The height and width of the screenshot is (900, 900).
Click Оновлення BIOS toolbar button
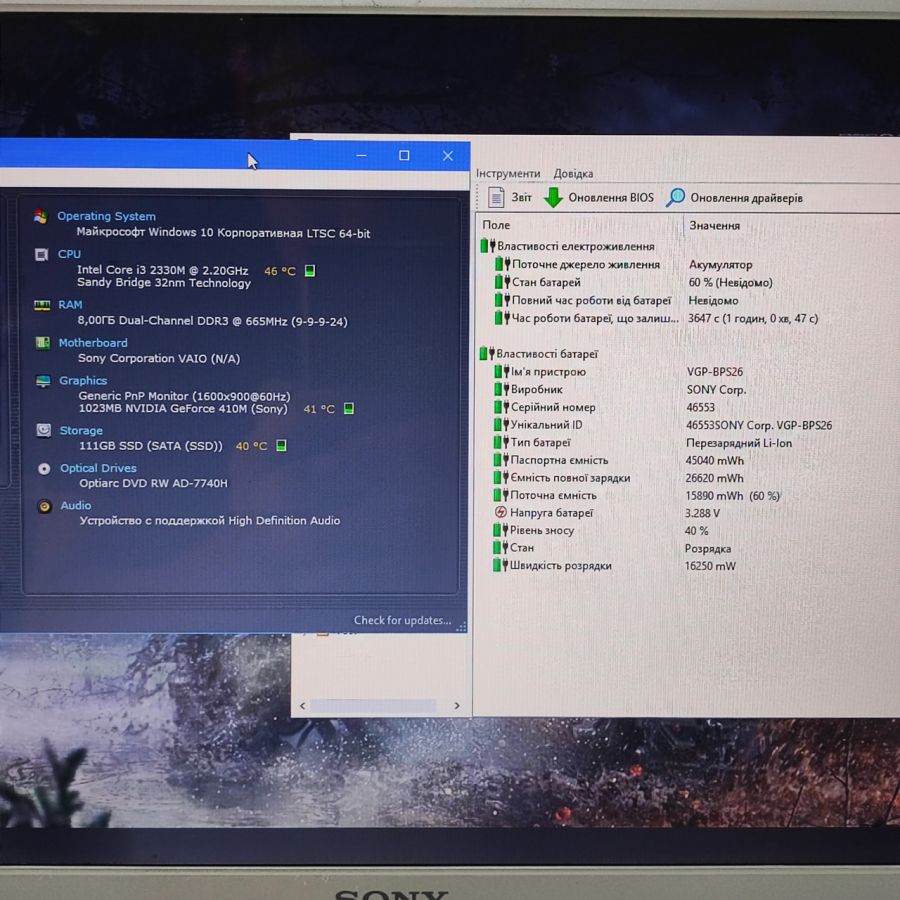pyautogui.click(x=599, y=197)
